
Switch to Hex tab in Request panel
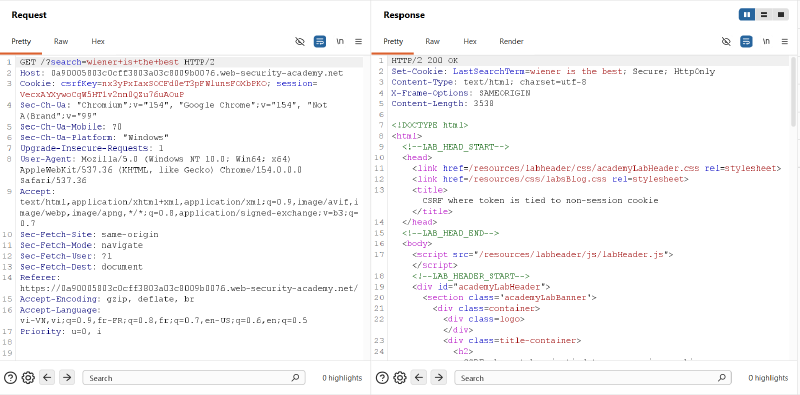(x=98, y=41)
